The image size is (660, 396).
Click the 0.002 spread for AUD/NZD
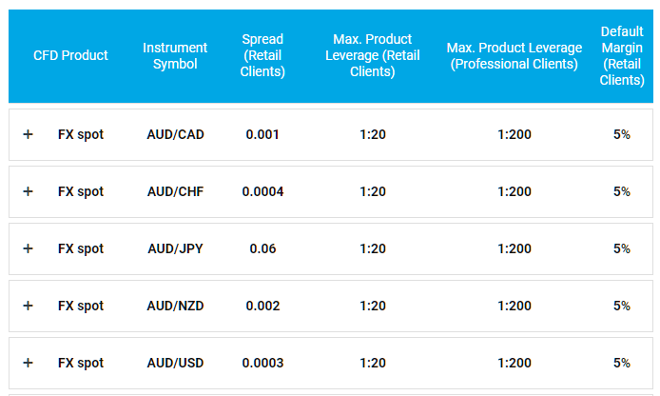(263, 306)
